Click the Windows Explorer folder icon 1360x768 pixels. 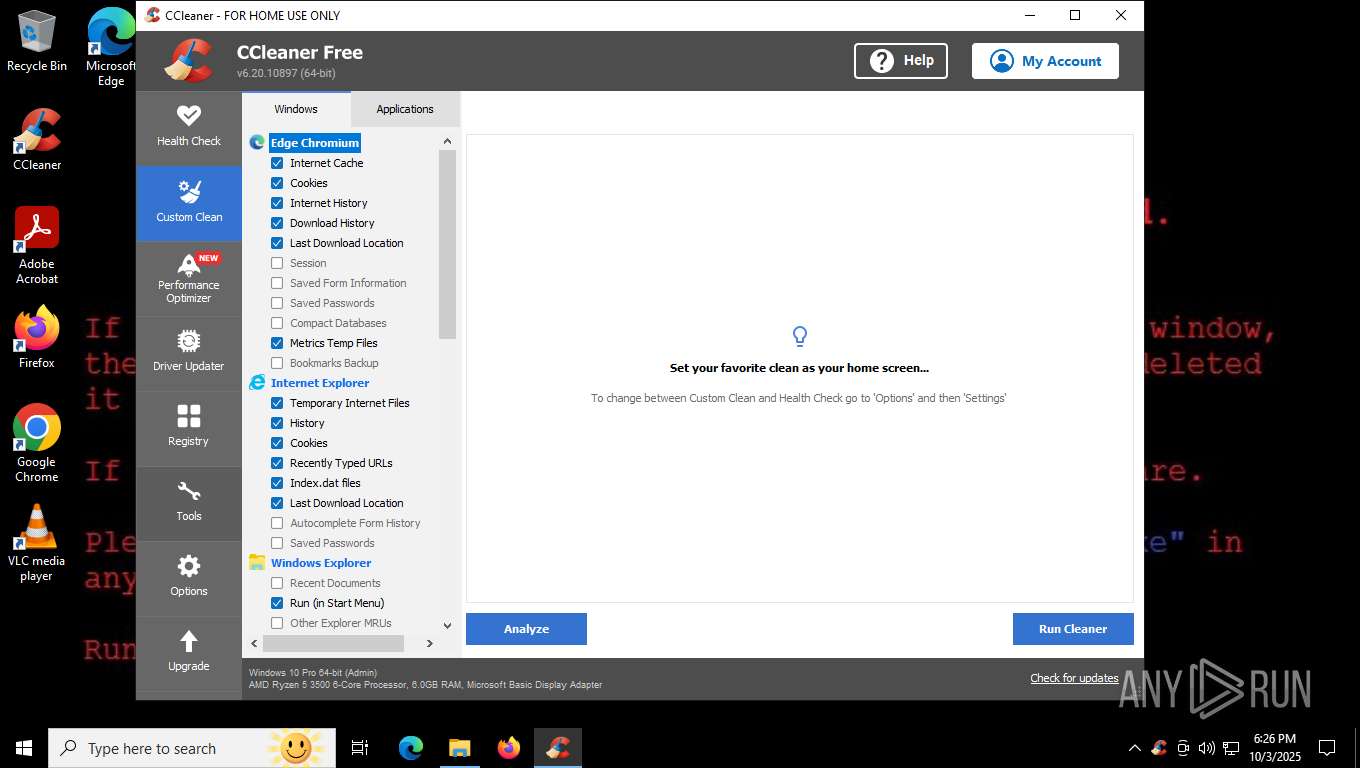pyautogui.click(x=257, y=563)
